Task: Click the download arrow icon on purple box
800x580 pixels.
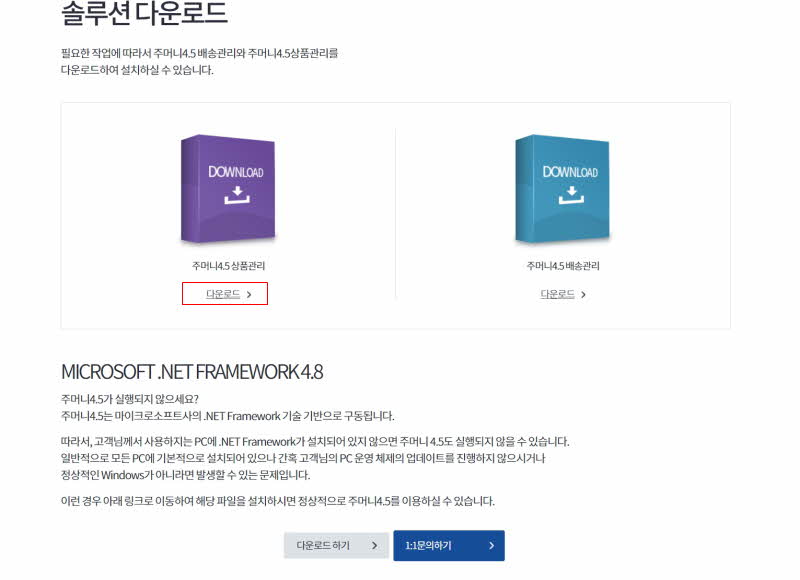Action: point(237,195)
